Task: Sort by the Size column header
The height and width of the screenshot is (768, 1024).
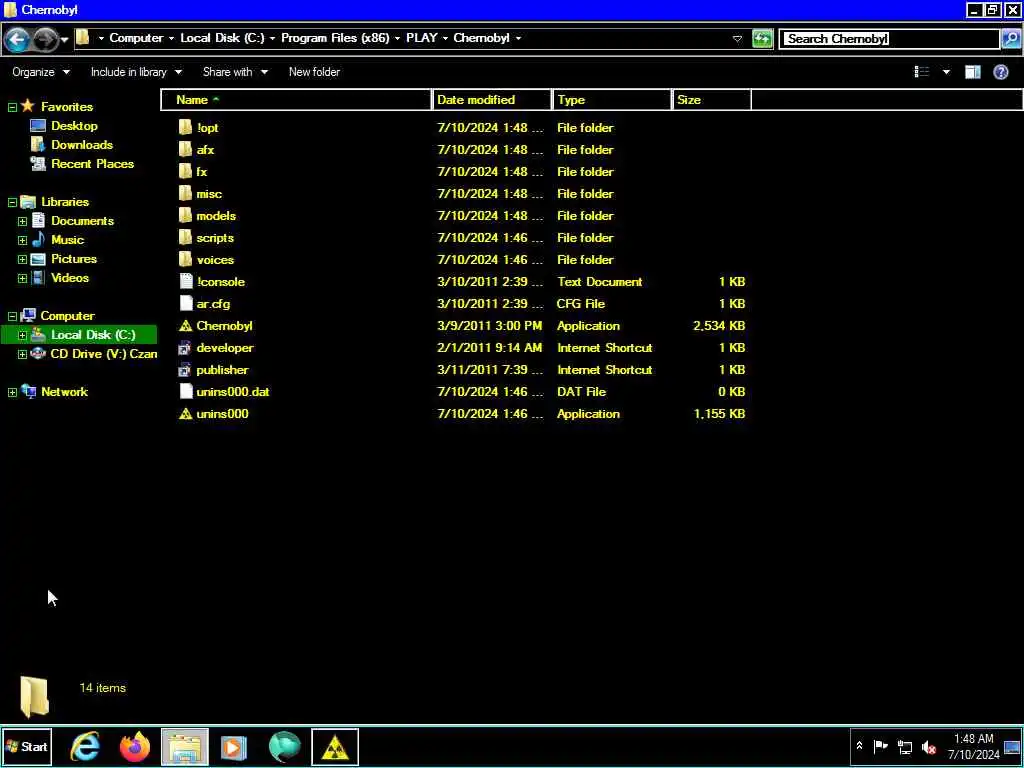Action: pyautogui.click(x=712, y=100)
